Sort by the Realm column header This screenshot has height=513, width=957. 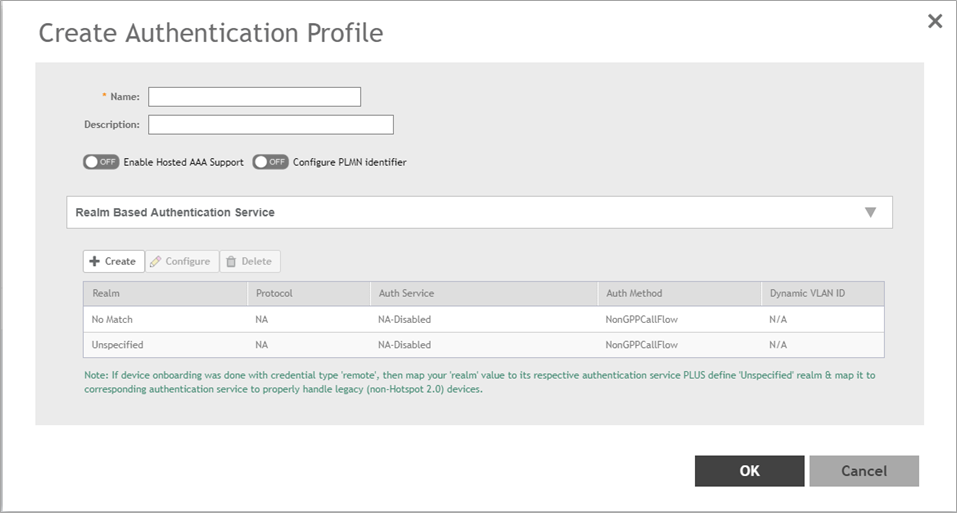[x=106, y=293]
